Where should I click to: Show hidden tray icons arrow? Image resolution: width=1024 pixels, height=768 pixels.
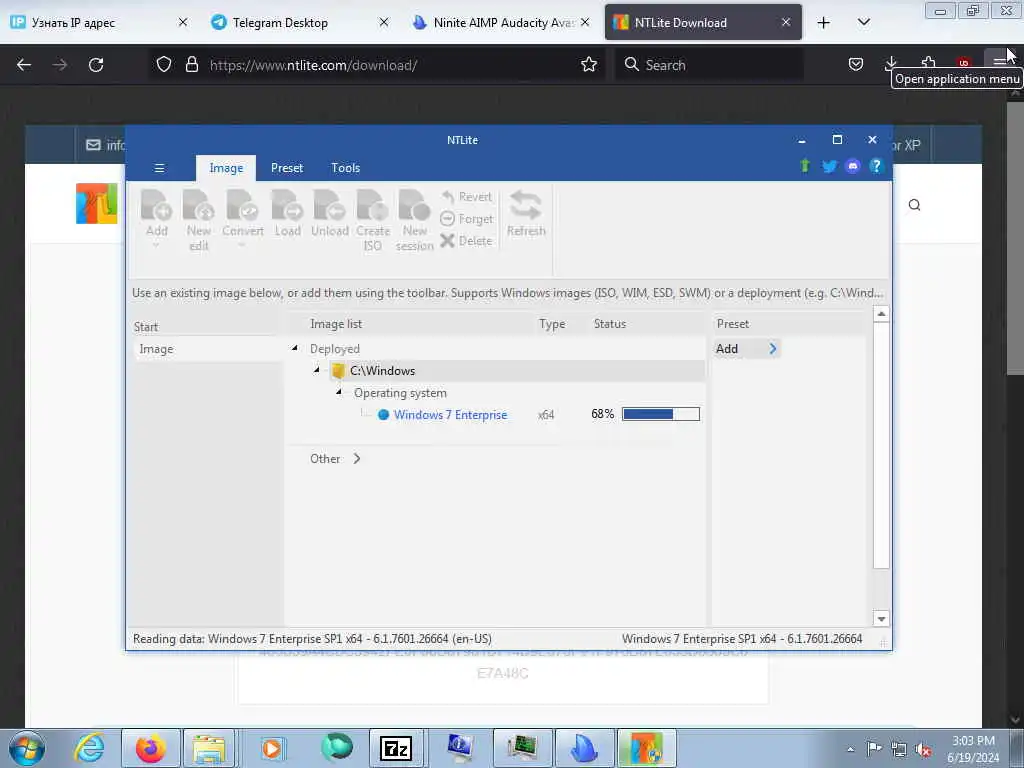(850, 749)
